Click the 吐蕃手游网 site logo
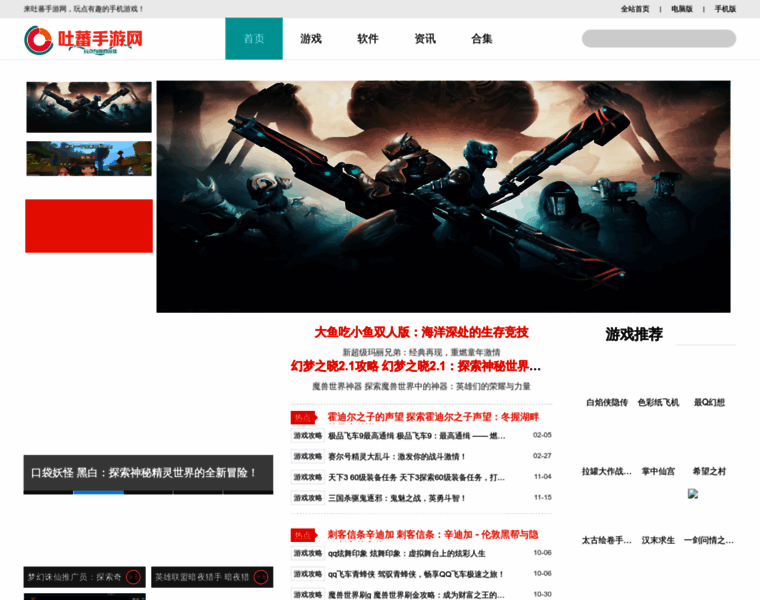 [x=83, y=40]
